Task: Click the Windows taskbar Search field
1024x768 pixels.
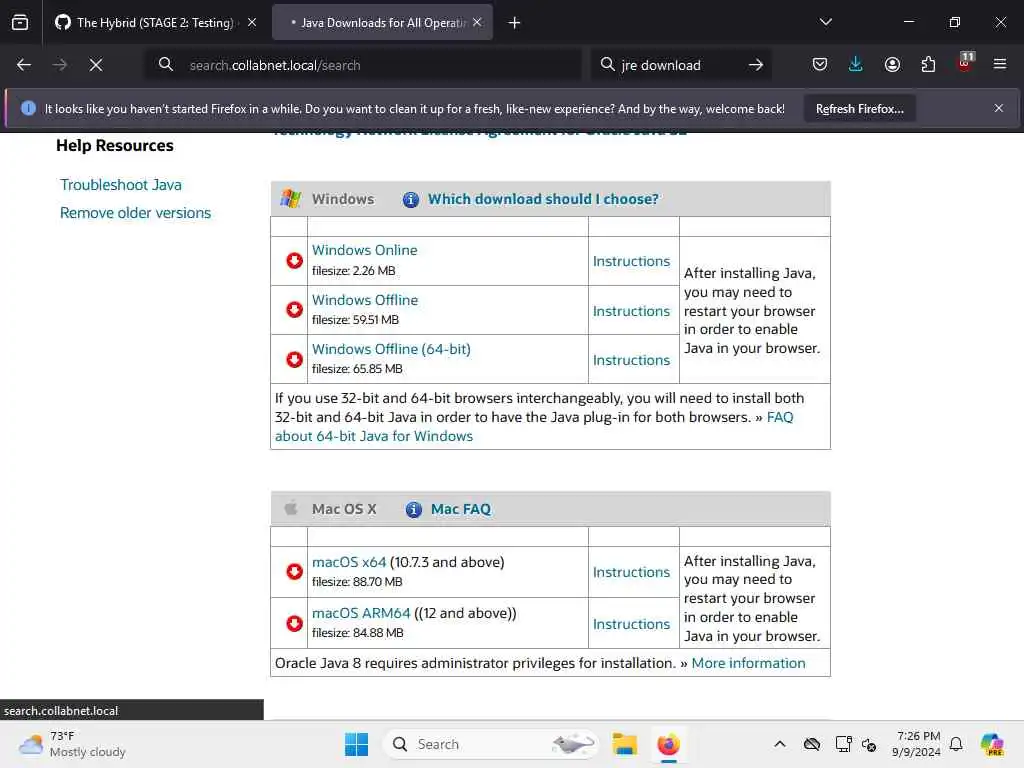Action: click(490, 744)
